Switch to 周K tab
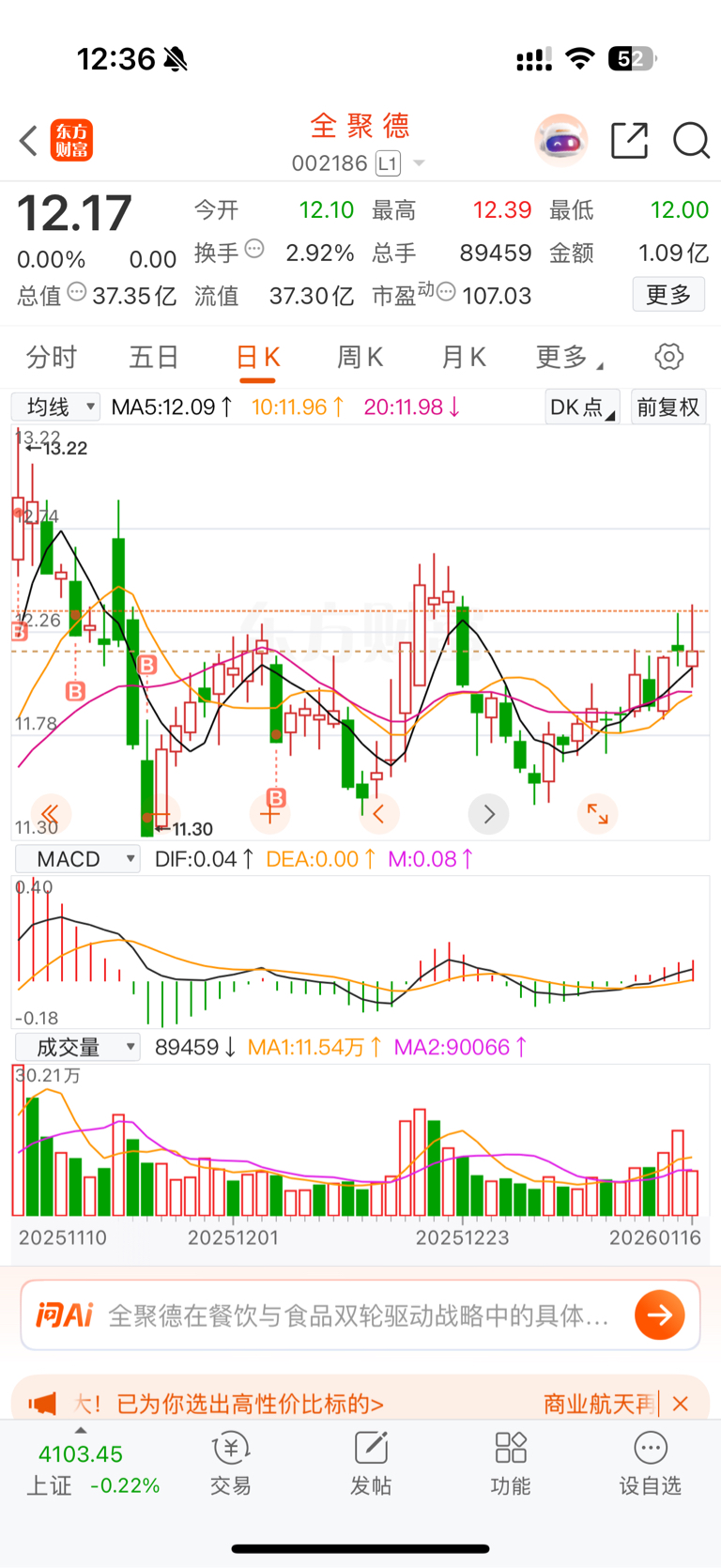721x1568 pixels. tap(360, 357)
